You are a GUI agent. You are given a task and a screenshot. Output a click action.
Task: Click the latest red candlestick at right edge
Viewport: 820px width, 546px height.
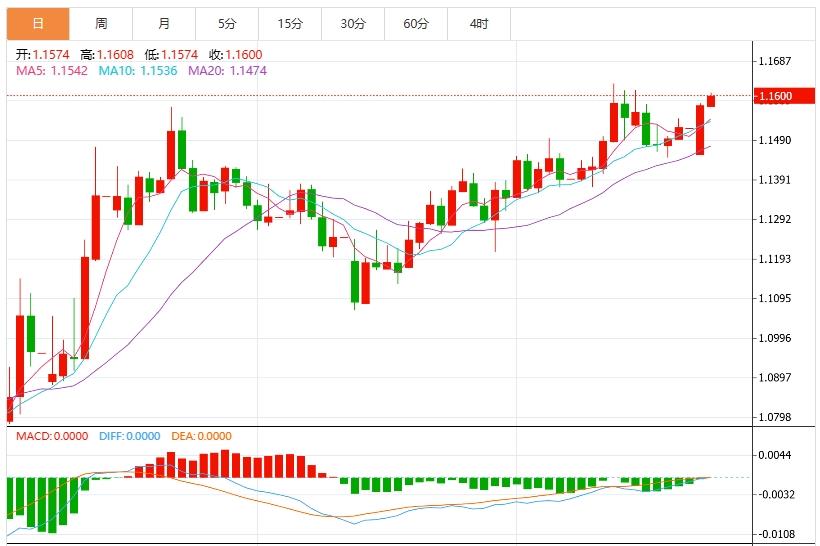[711, 100]
